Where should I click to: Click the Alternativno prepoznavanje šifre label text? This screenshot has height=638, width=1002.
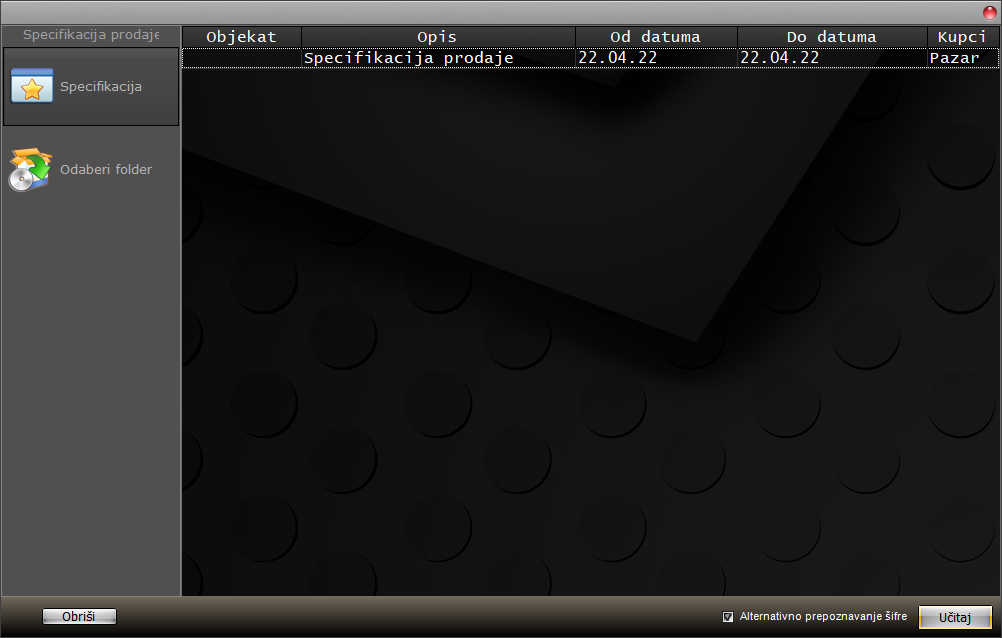point(823,616)
